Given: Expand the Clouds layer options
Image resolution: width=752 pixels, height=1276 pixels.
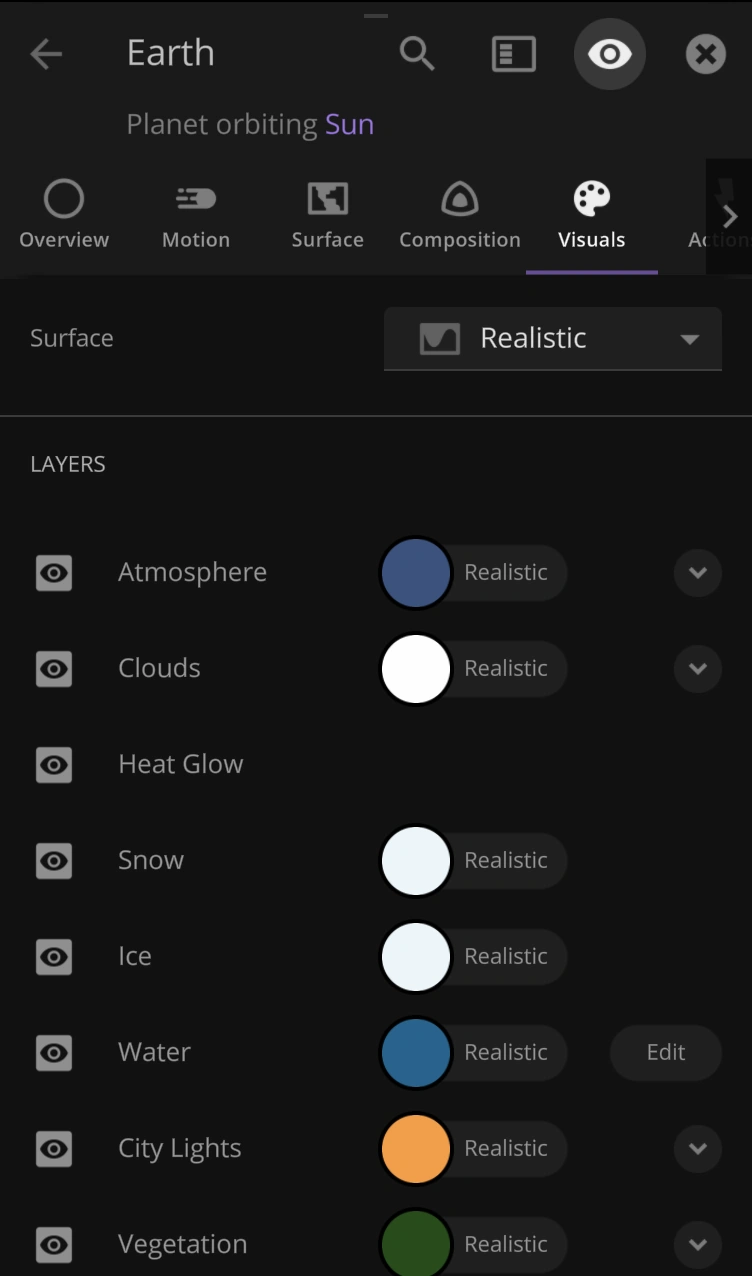Looking at the screenshot, I should click(697, 669).
